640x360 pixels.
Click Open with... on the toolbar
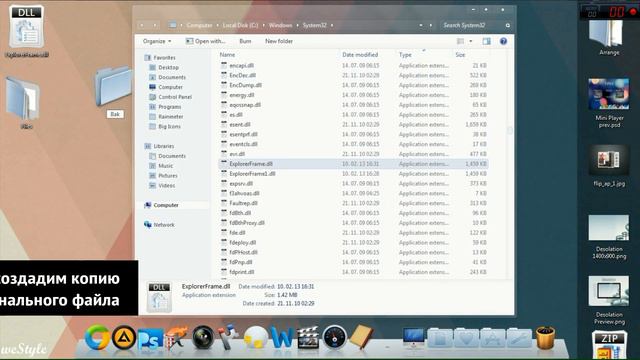[x=205, y=41]
